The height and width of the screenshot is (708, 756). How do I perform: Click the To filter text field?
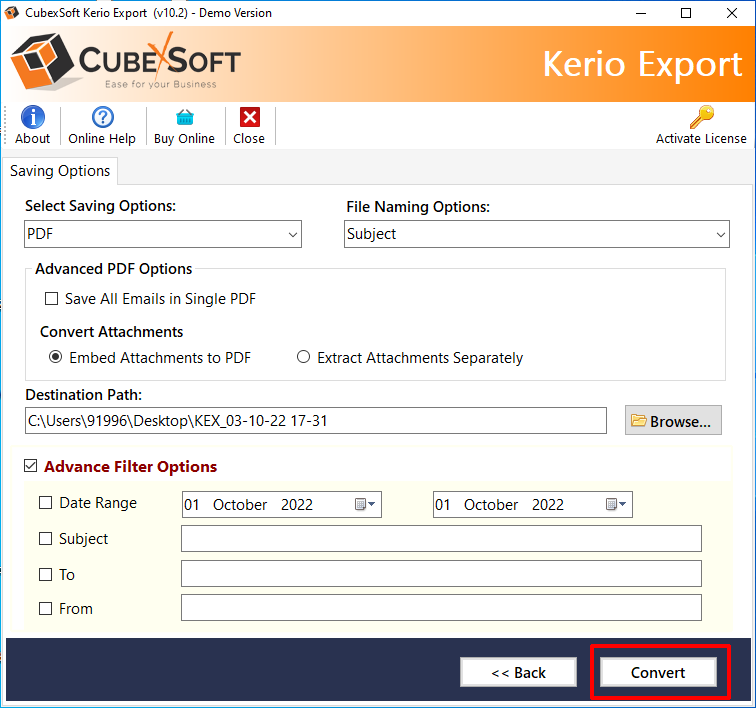click(441, 573)
